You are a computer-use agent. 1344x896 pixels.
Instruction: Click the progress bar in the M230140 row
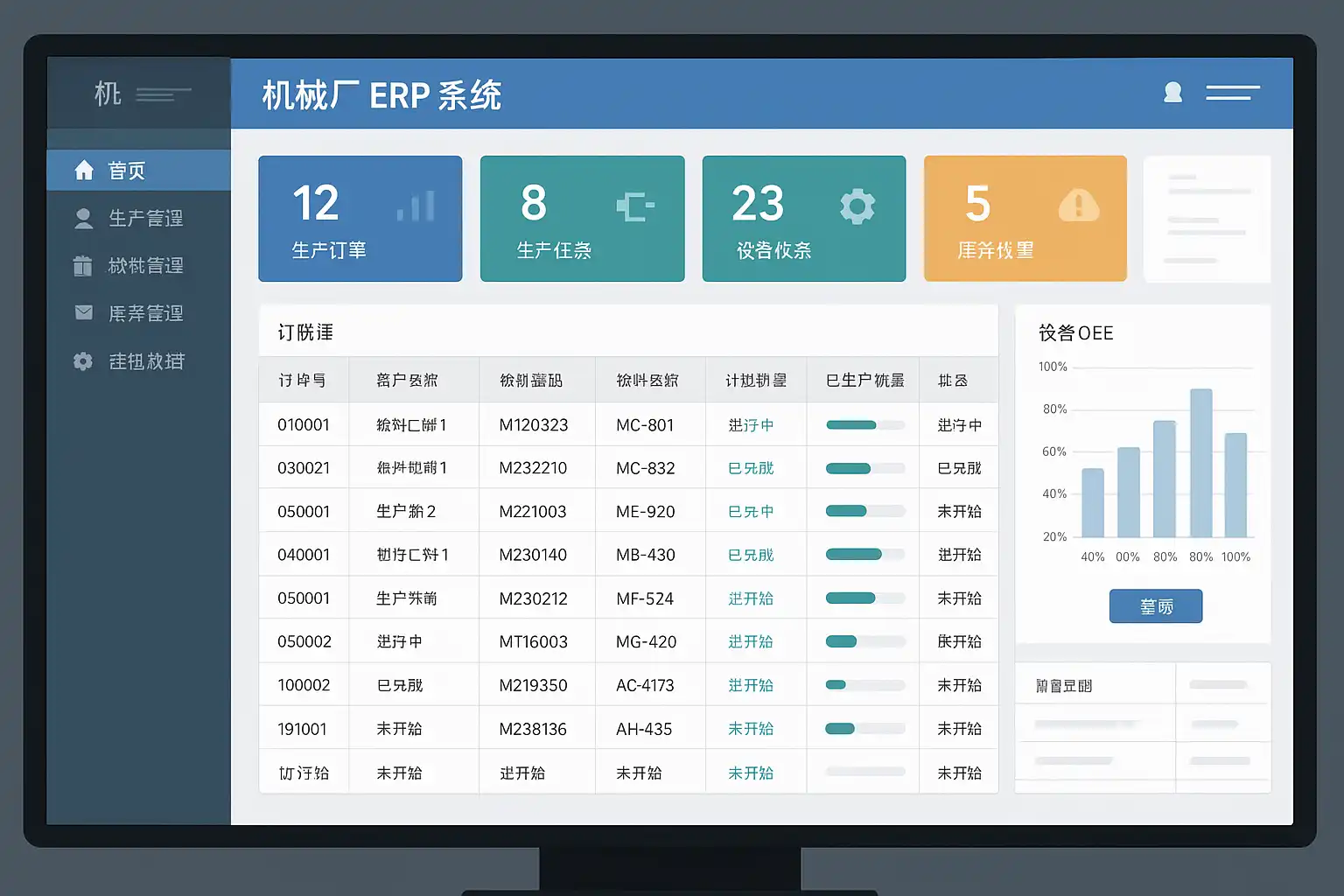(x=865, y=554)
